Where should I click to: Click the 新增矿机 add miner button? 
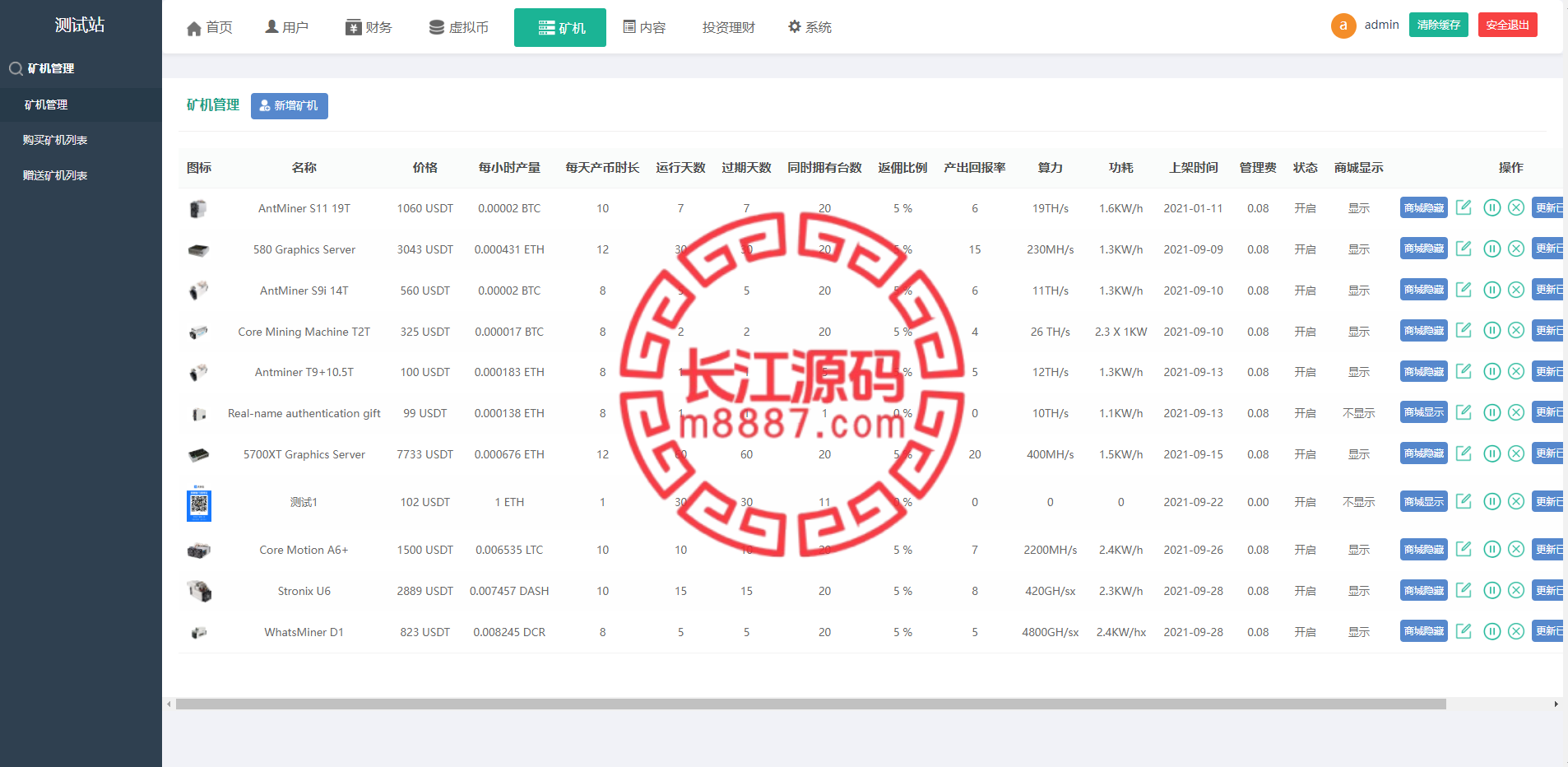(289, 106)
